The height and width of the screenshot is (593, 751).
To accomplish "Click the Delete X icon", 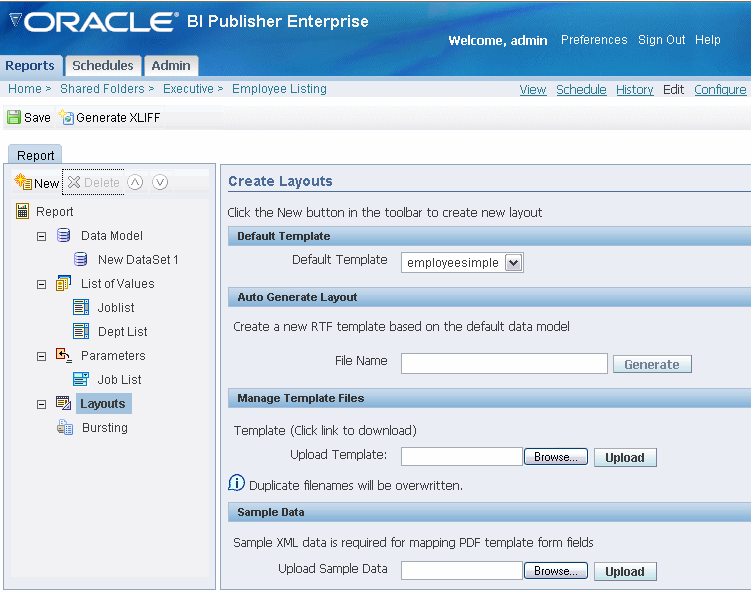I will point(74,182).
